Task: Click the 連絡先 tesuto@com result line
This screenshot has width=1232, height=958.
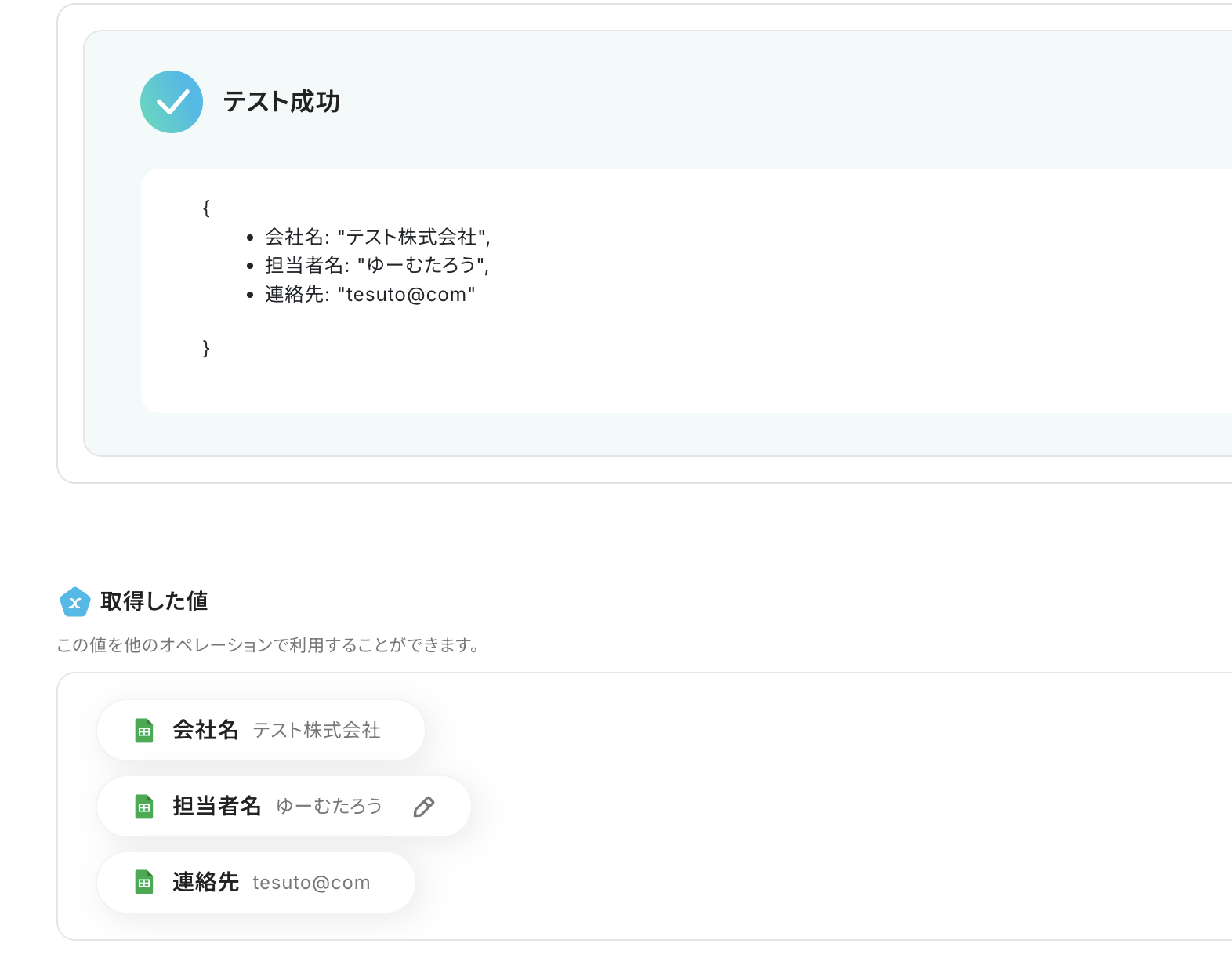Action: coord(370,295)
